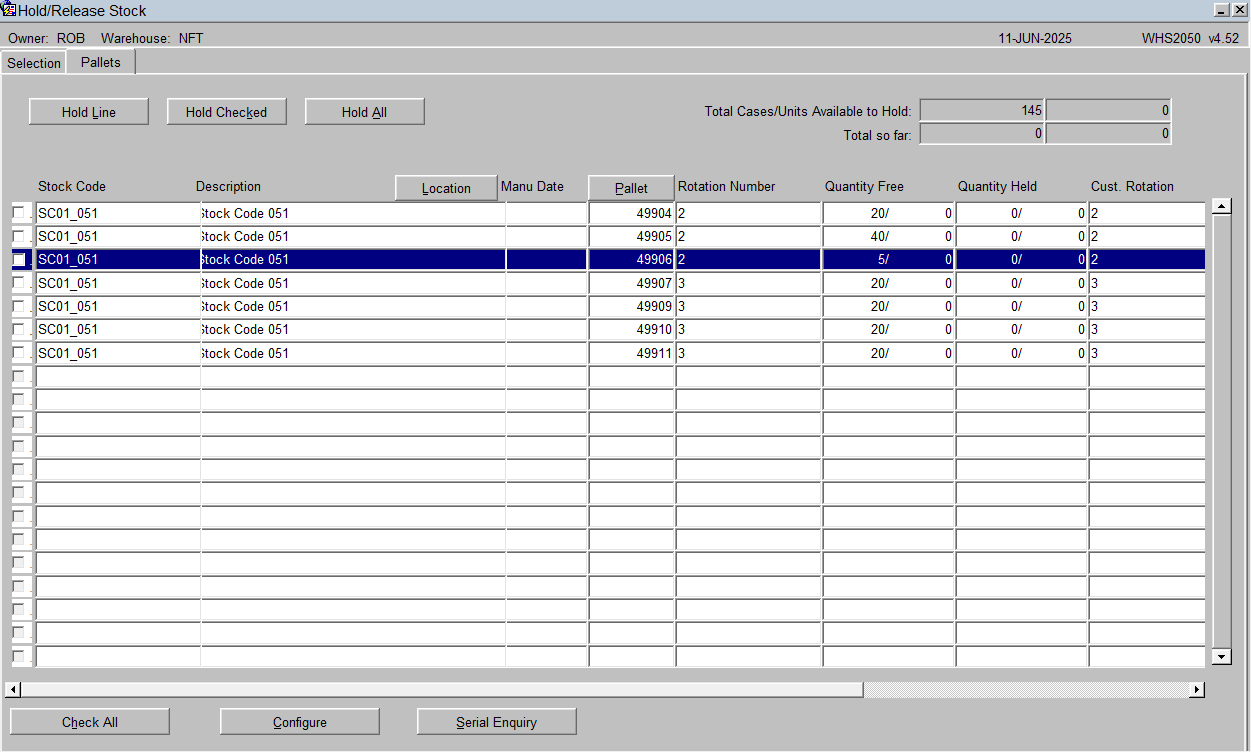Click the Check All button
1251x752 pixels.
pos(90,722)
